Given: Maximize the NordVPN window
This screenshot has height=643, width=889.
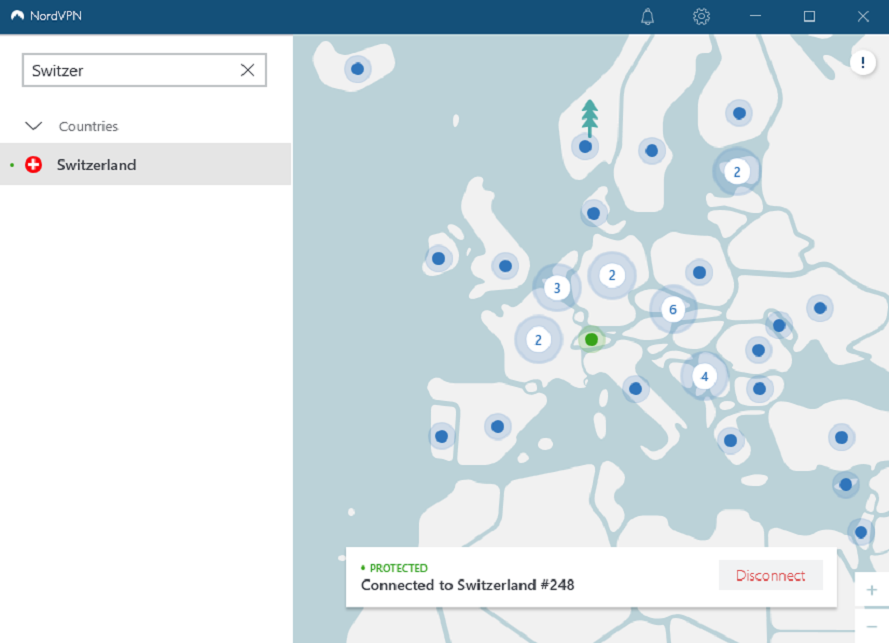Looking at the screenshot, I should (x=809, y=16).
